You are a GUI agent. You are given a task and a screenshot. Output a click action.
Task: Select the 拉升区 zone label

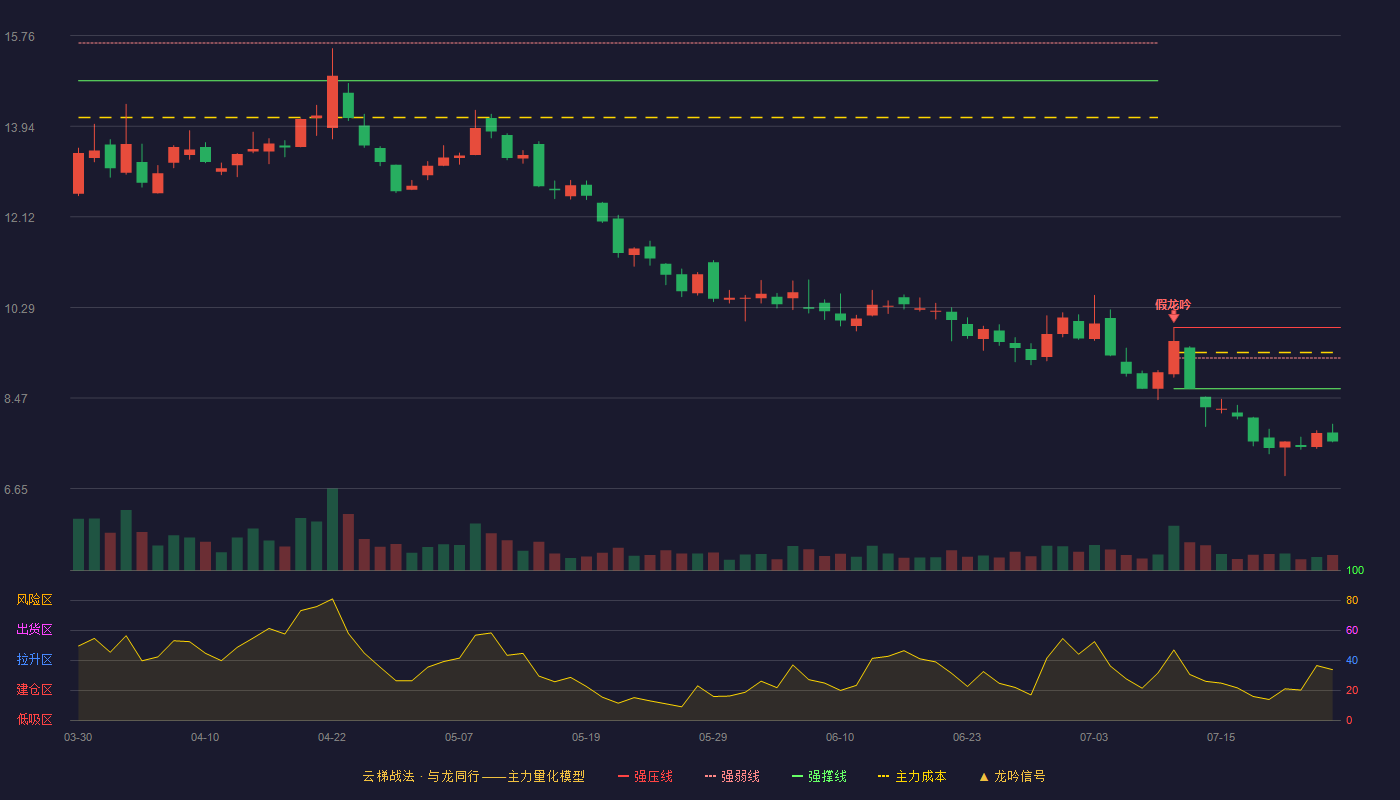pos(34,660)
